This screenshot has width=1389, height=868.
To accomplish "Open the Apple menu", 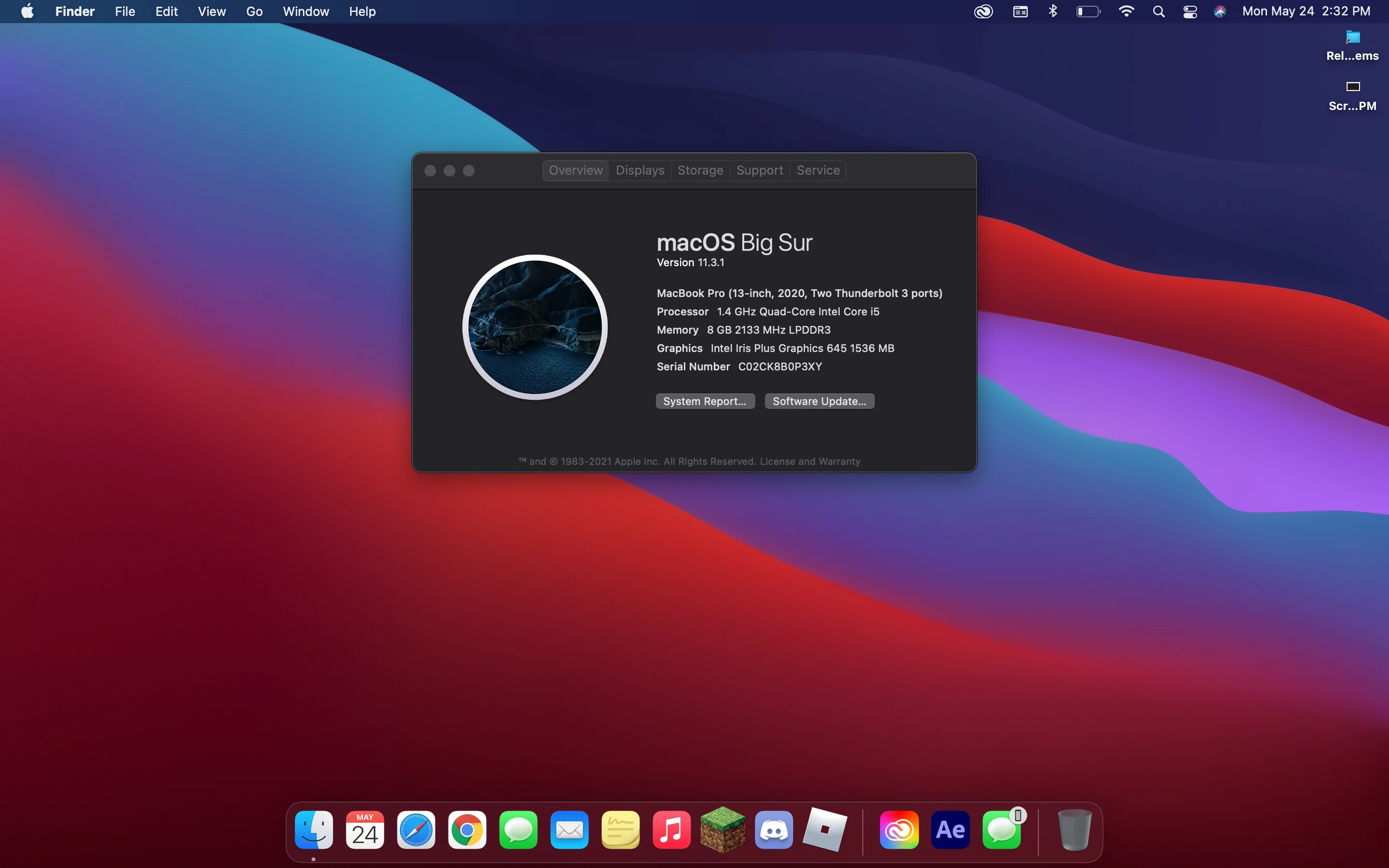I will (x=27, y=12).
